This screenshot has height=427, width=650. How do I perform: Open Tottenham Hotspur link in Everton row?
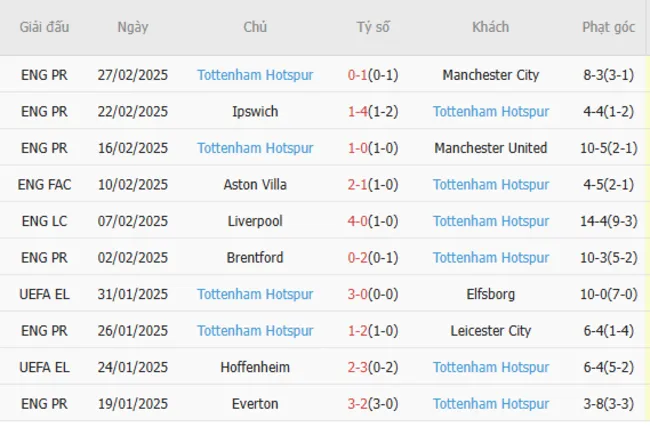(491, 404)
